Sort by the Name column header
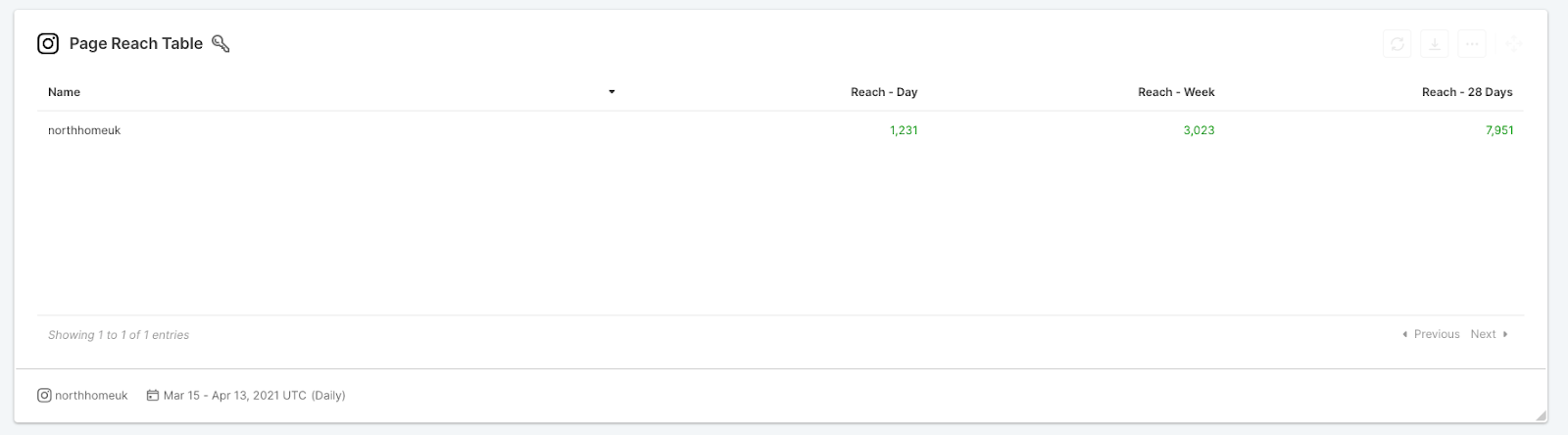This screenshot has height=435, width=1568. (64, 92)
